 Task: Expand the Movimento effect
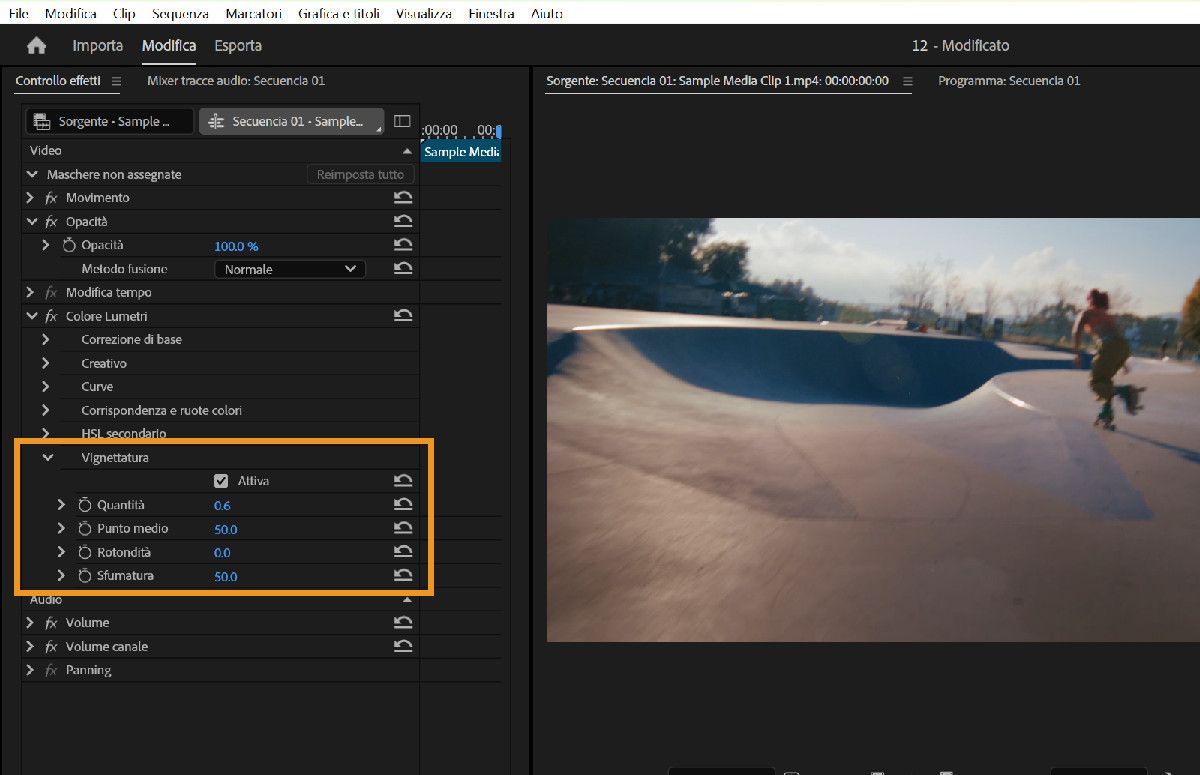[x=30, y=198]
